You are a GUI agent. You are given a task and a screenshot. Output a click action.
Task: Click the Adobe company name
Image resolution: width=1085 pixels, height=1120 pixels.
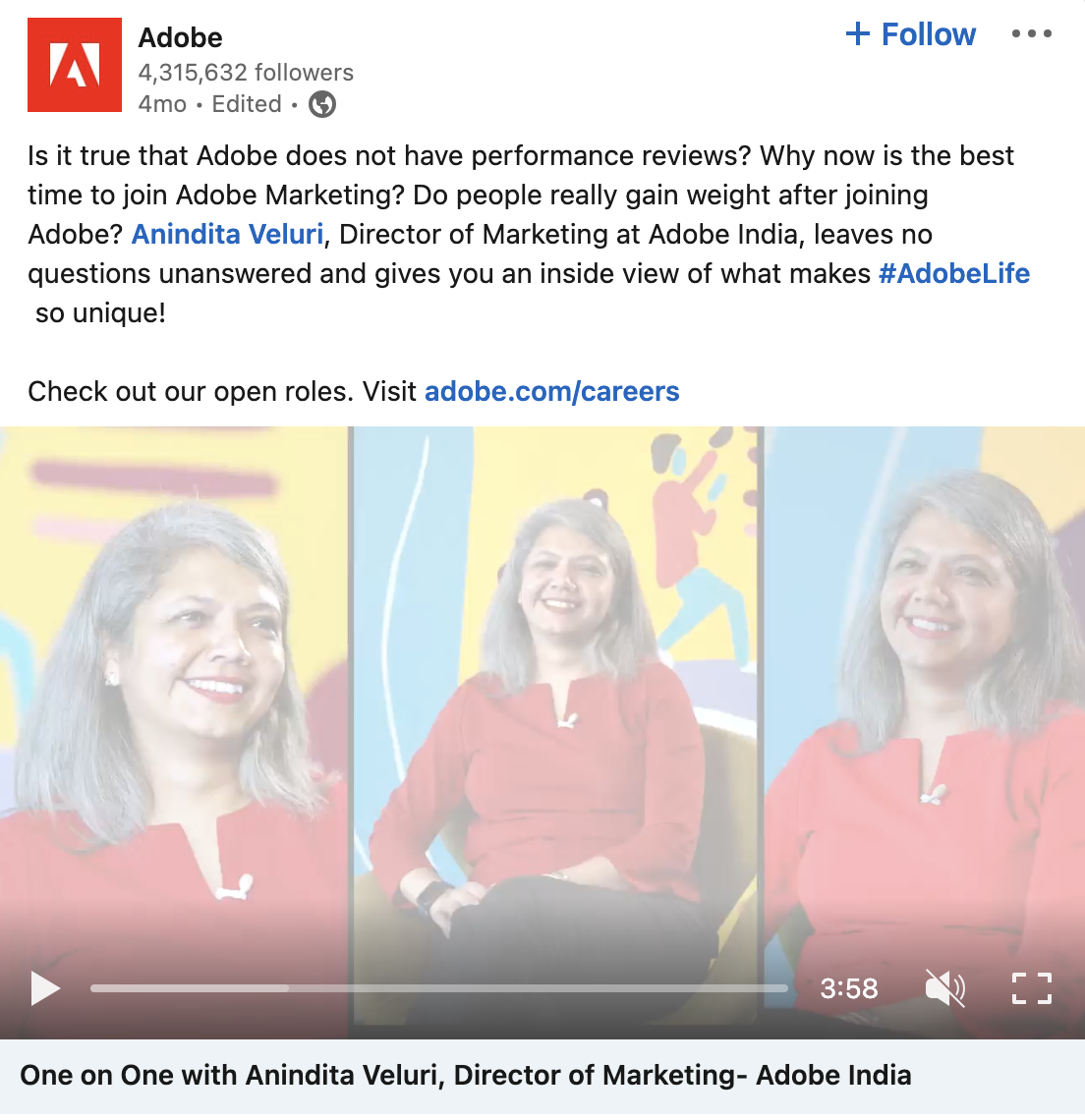(180, 38)
